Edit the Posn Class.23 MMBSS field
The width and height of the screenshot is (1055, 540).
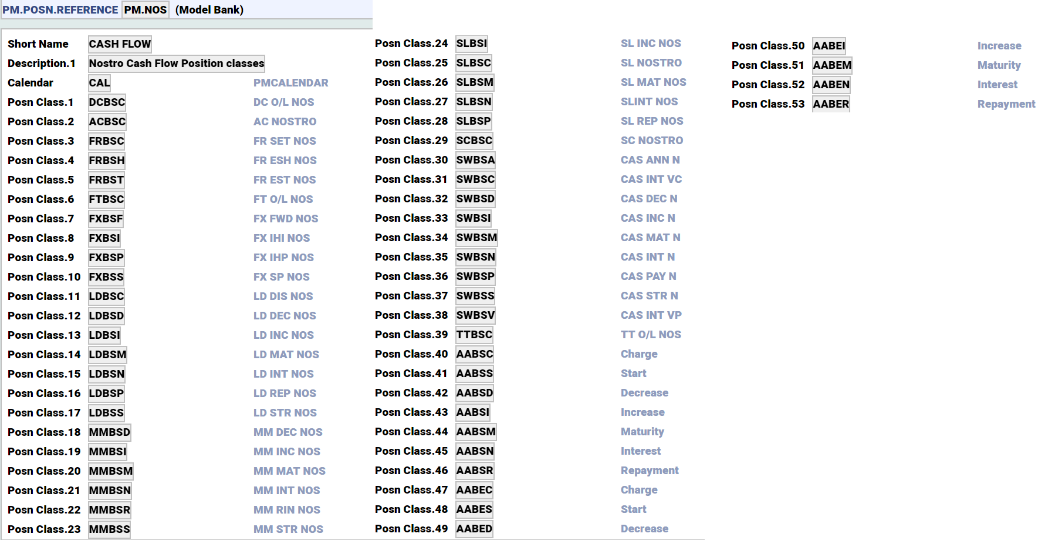109,530
